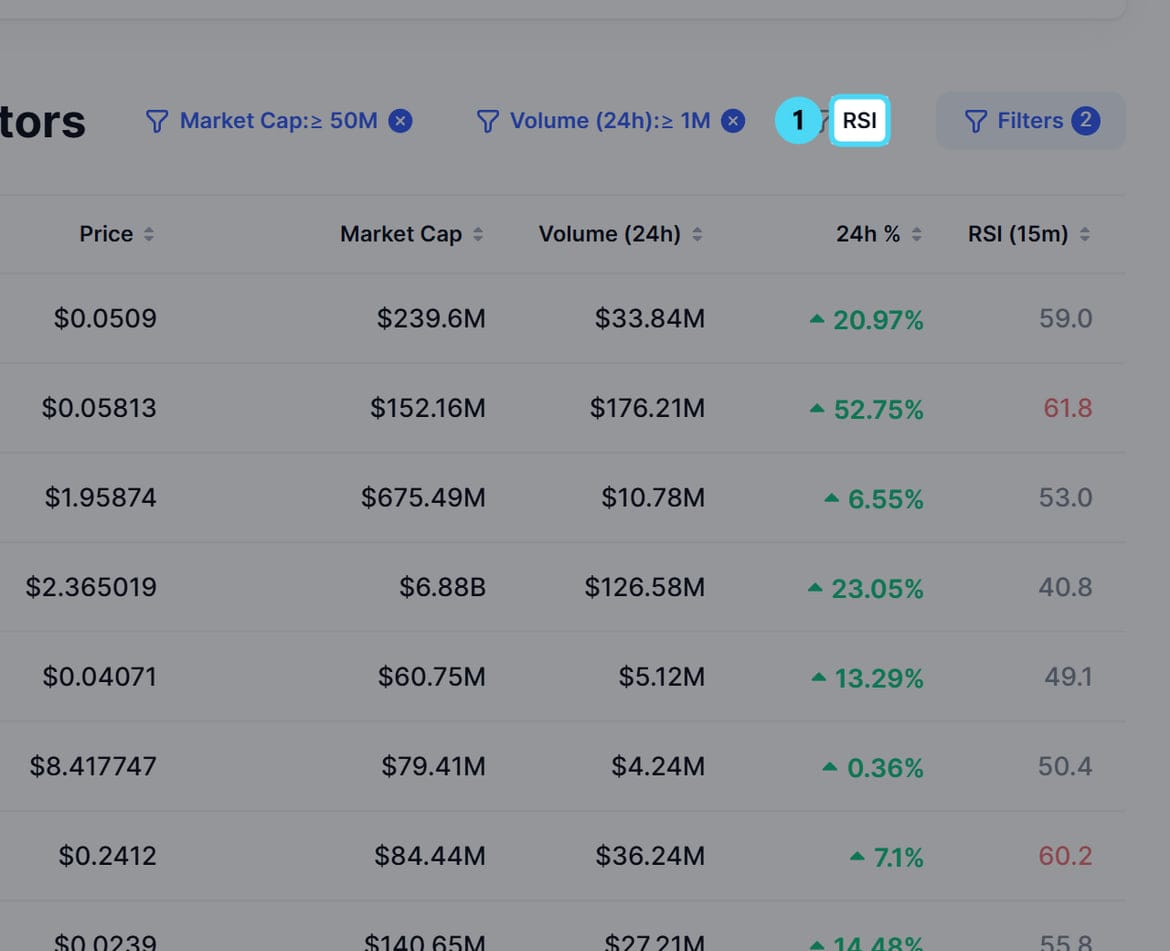Click the Price column header
The height and width of the screenshot is (951, 1170).
point(106,234)
